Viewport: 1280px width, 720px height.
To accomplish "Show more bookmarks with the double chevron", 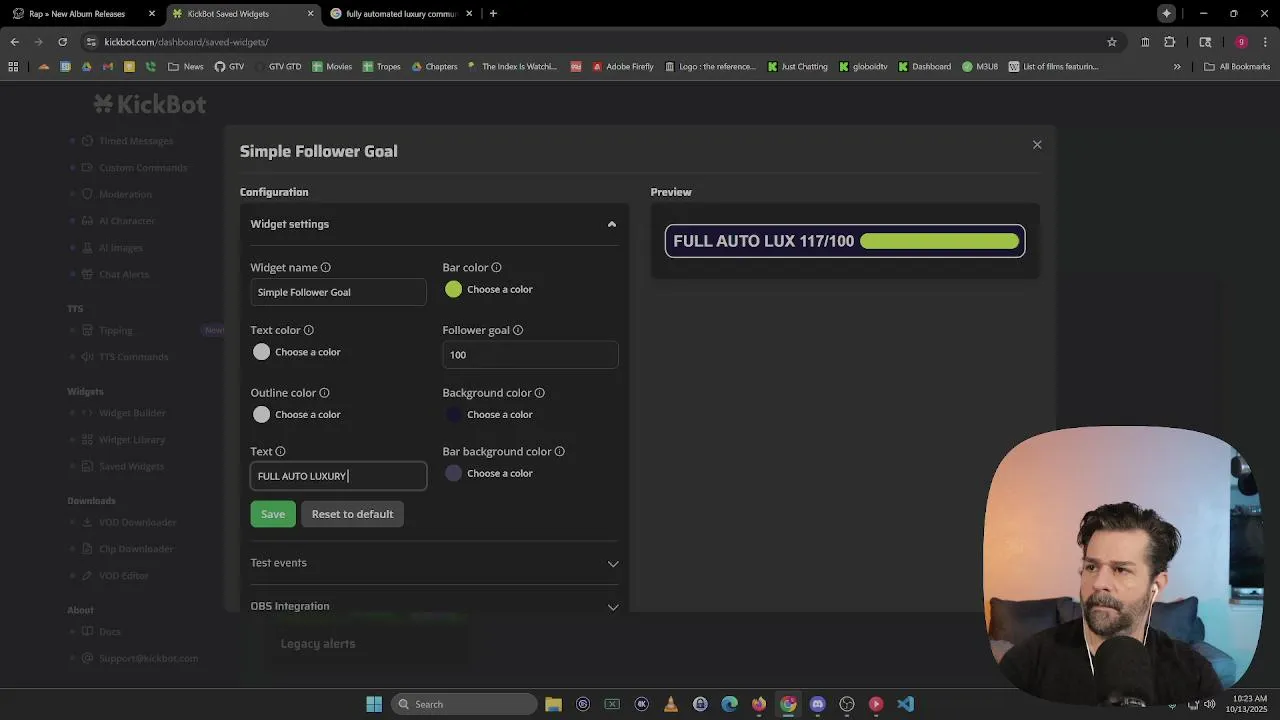I will [x=1177, y=67].
